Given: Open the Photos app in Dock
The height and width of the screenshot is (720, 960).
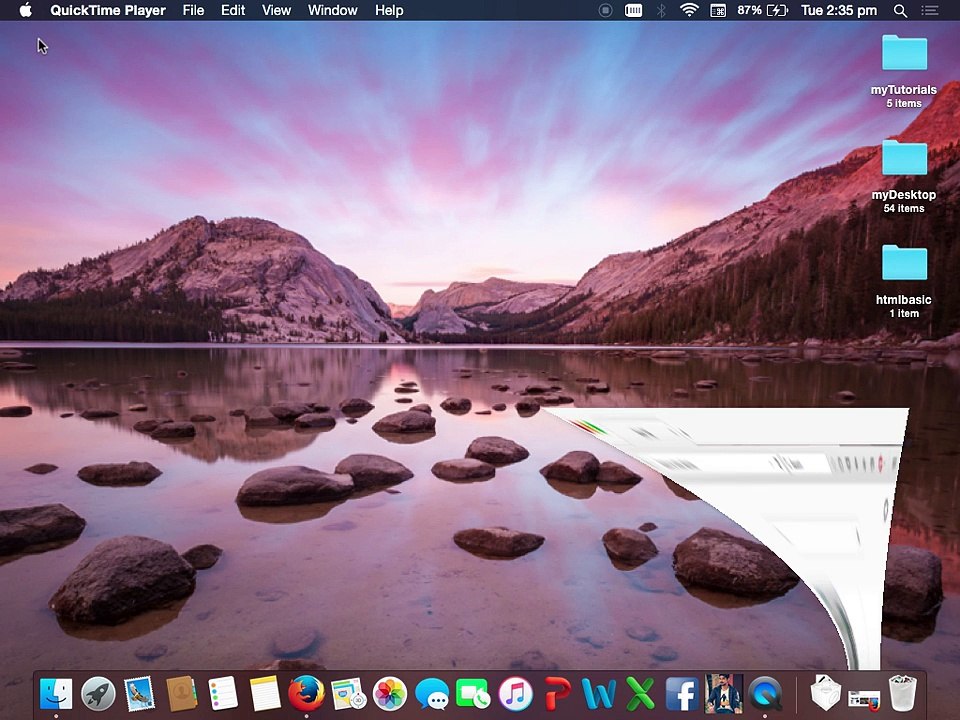Looking at the screenshot, I should point(390,693).
